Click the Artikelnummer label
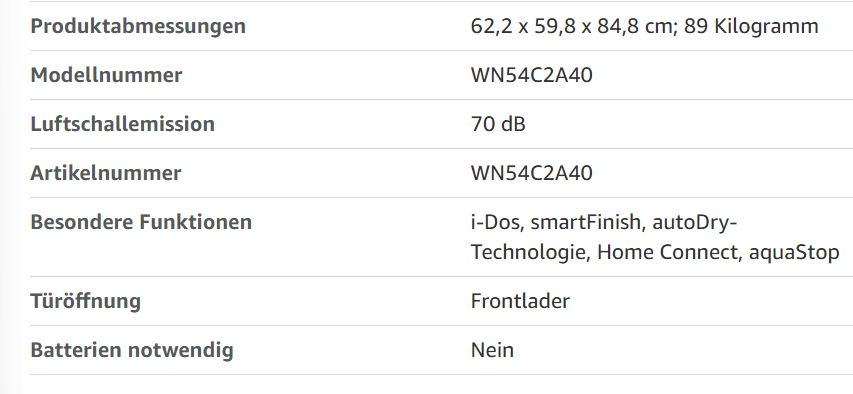853x394 pixels. pyautogui.click(x=106, y=173)
